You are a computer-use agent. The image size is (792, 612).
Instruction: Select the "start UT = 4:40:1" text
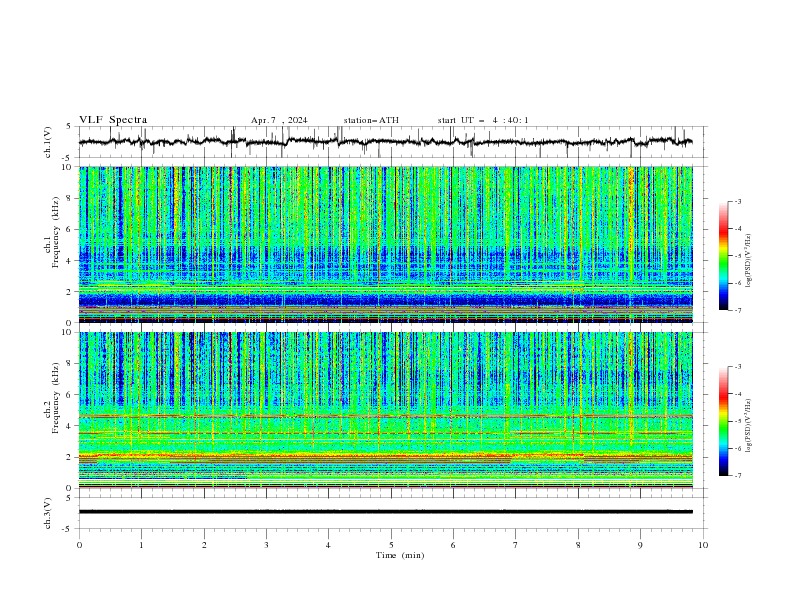[x=483, y=120]
